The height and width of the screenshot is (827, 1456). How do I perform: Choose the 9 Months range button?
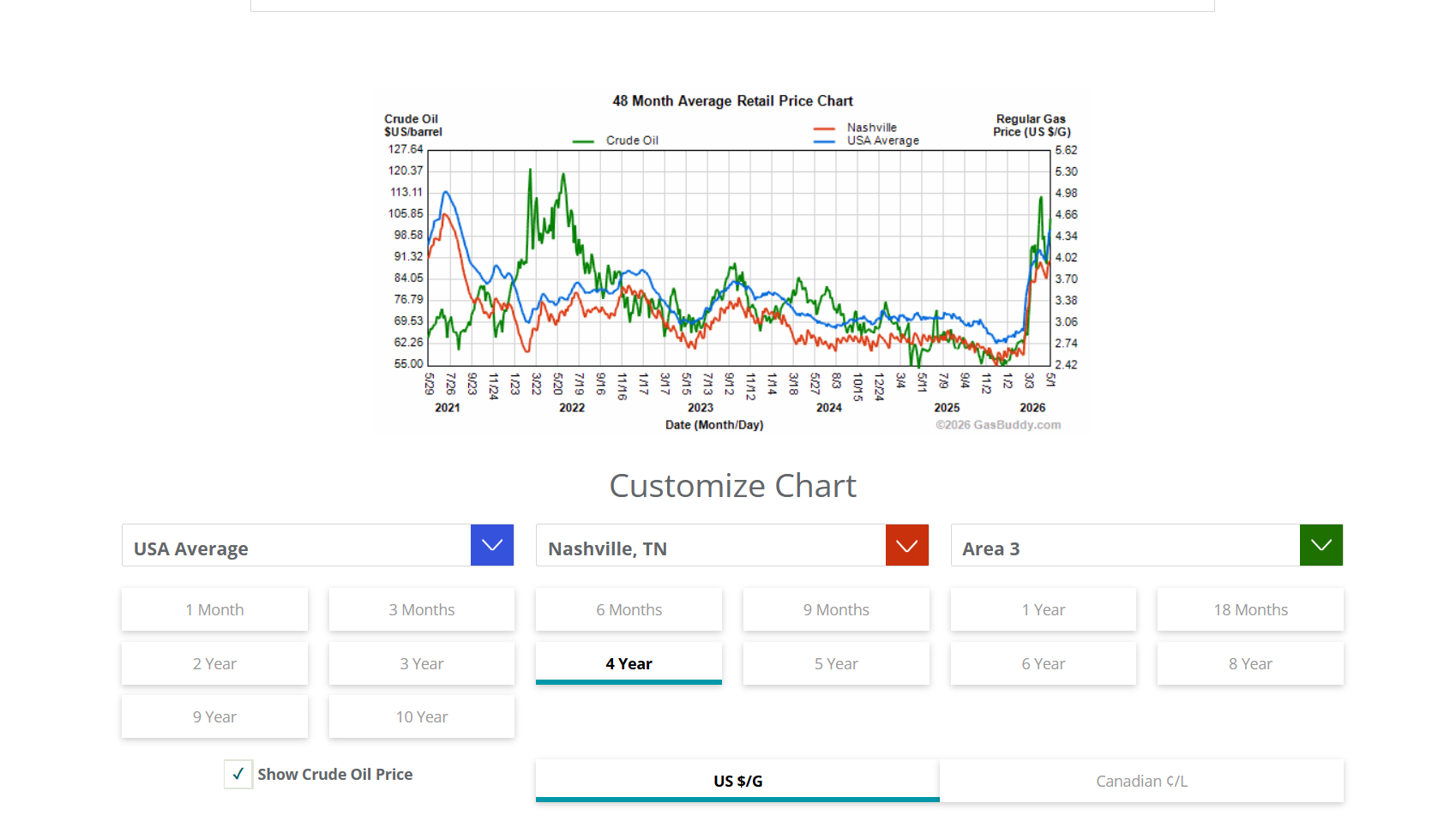coord(836,609)
